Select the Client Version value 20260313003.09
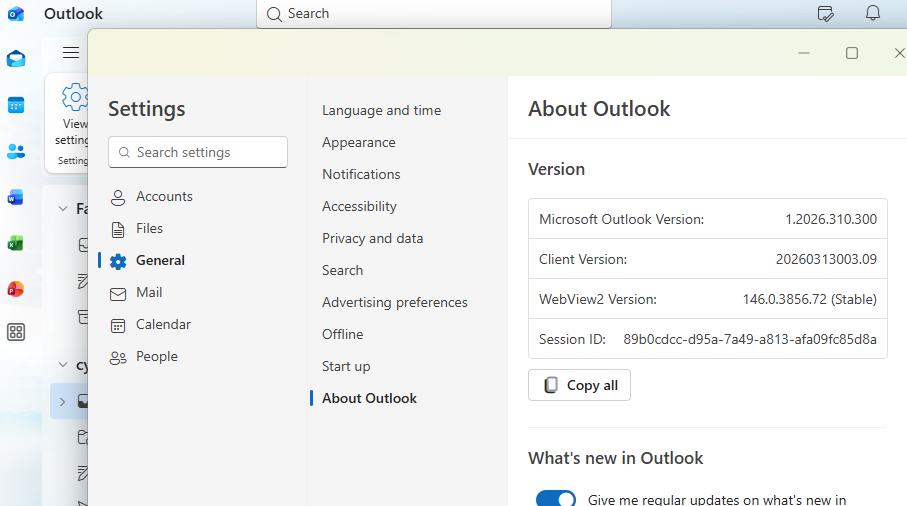The height and width of the screenshot is (506, 907). [x=826, y=259]
